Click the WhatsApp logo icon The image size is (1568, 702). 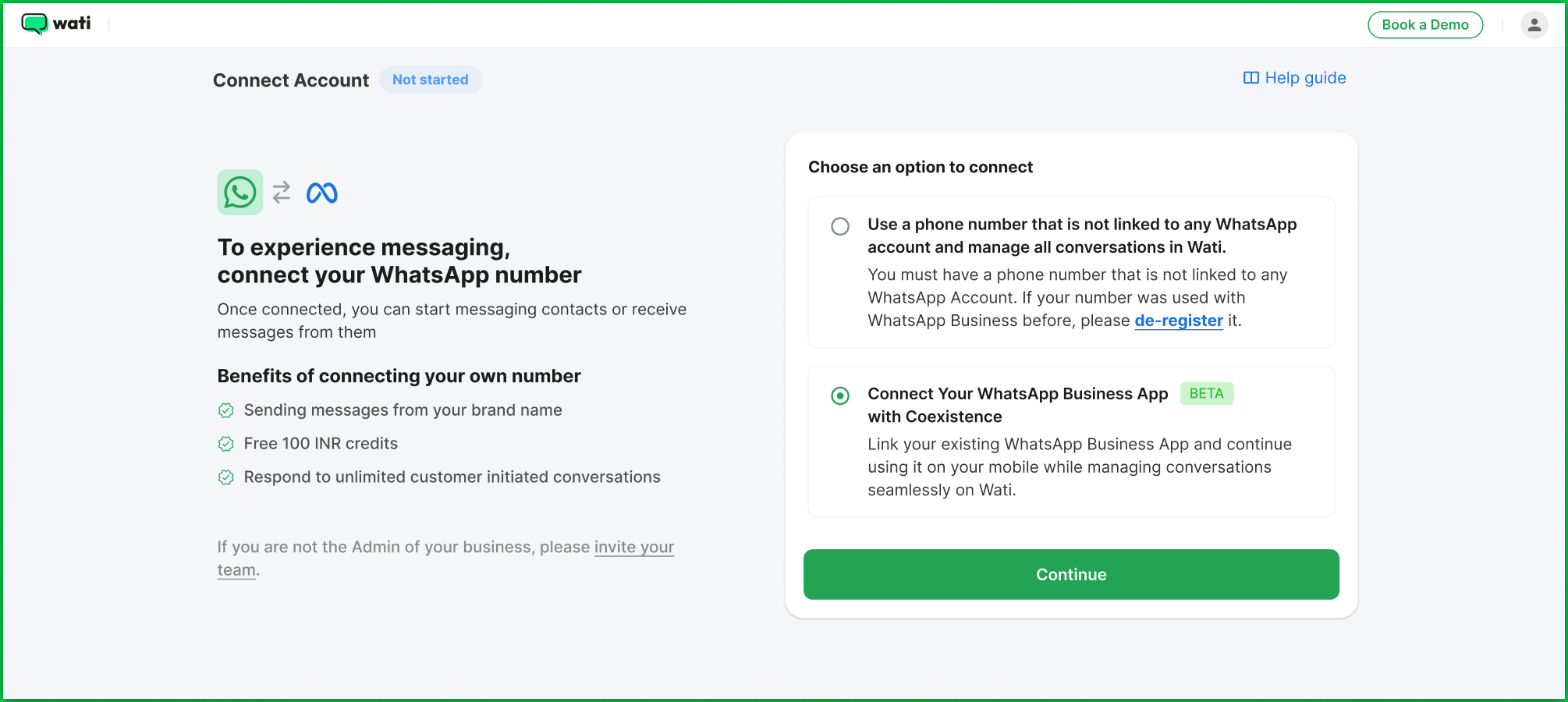(x=240, y=192)
